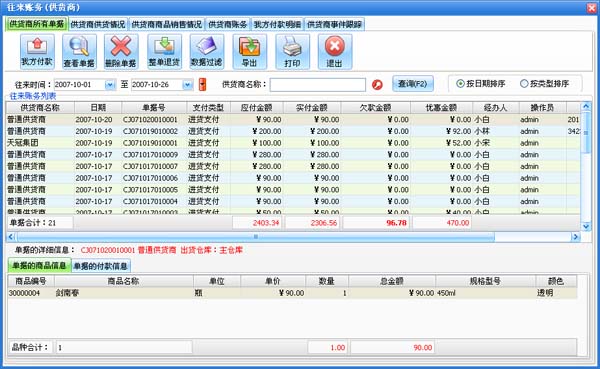Select 按日期排序 radio option
Screen dimensions: 600x369
[481, 83]
